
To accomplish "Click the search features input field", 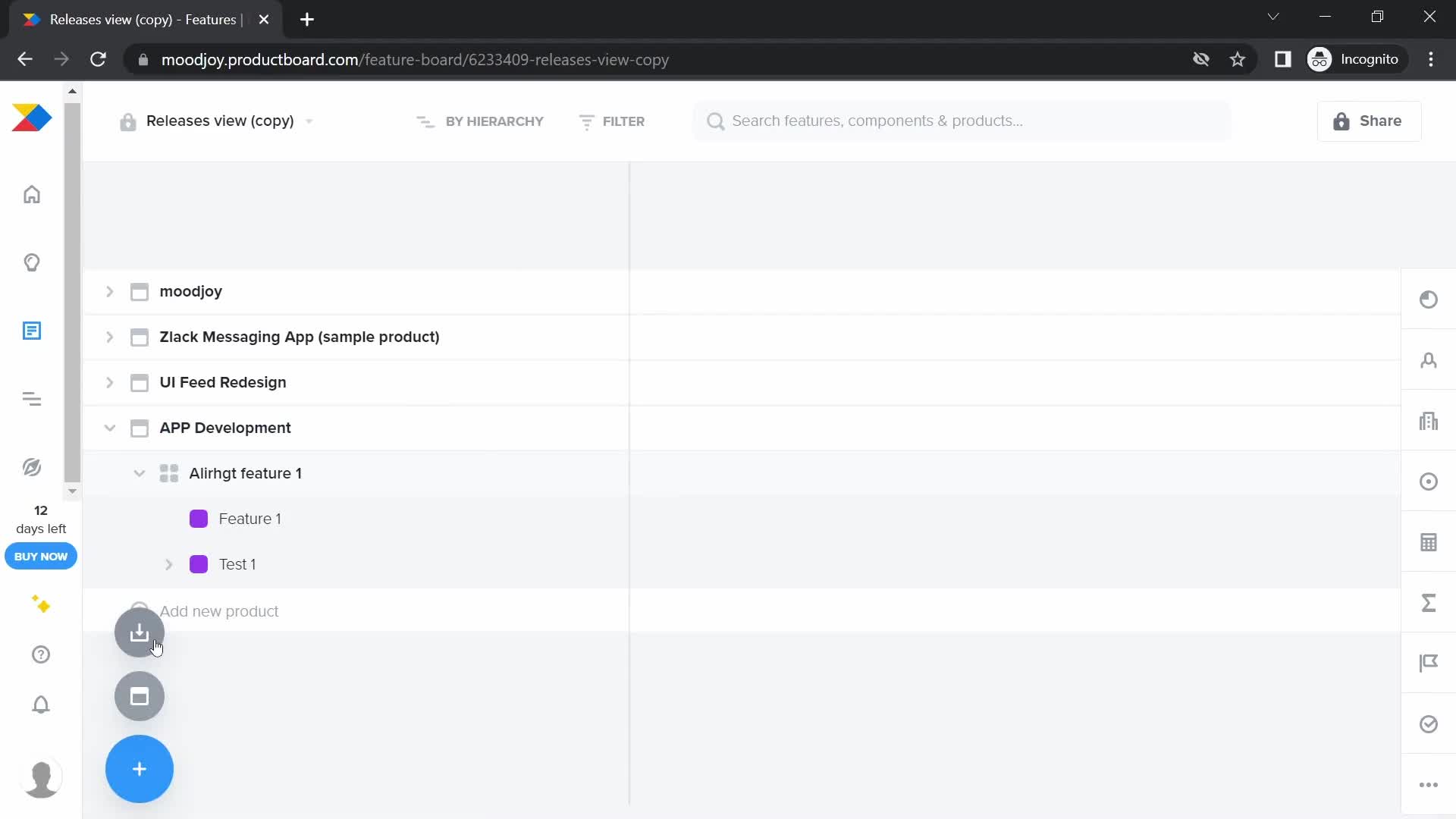I will coord(962,121).
